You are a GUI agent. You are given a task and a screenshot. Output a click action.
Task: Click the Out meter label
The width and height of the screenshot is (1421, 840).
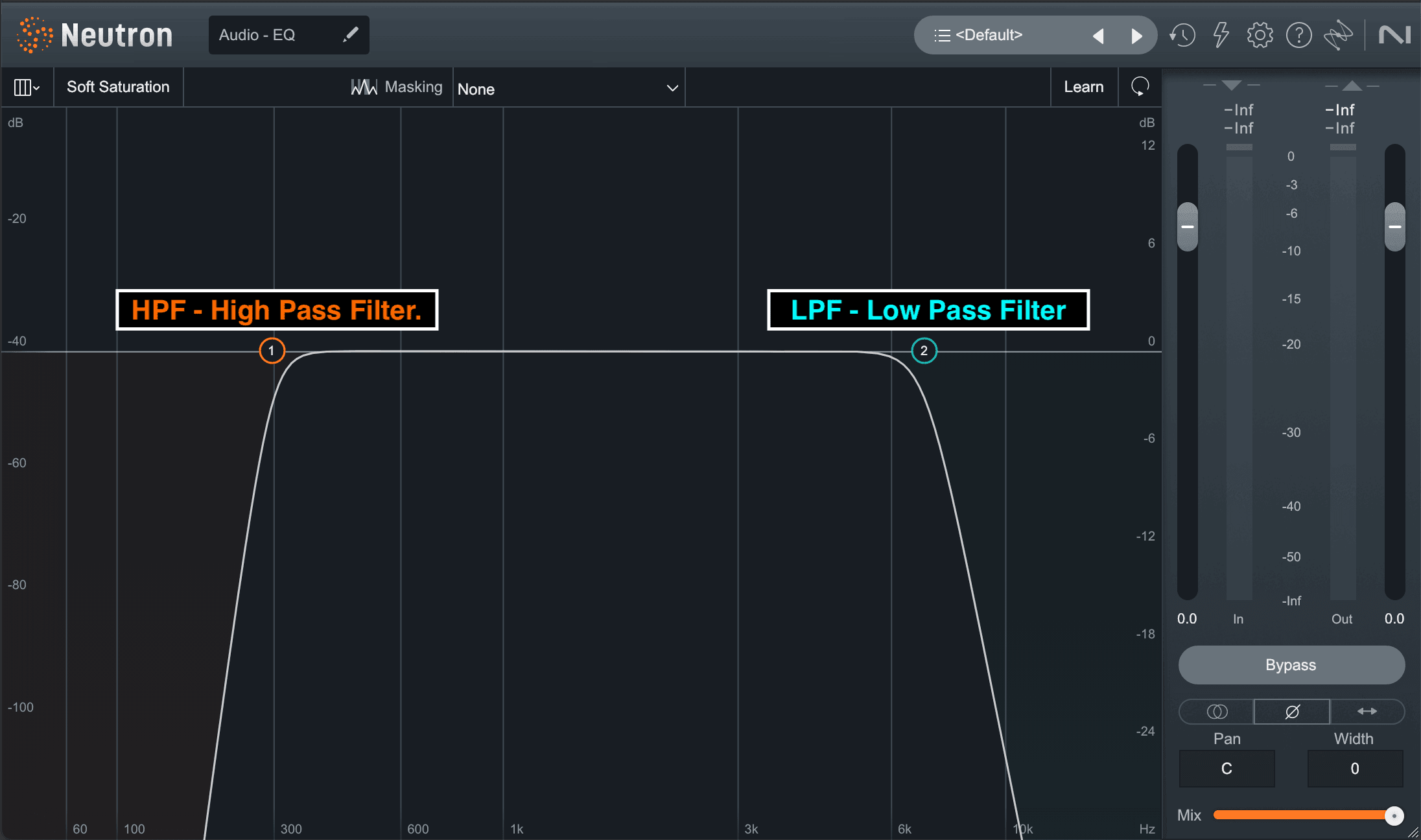coord(1342,619)
